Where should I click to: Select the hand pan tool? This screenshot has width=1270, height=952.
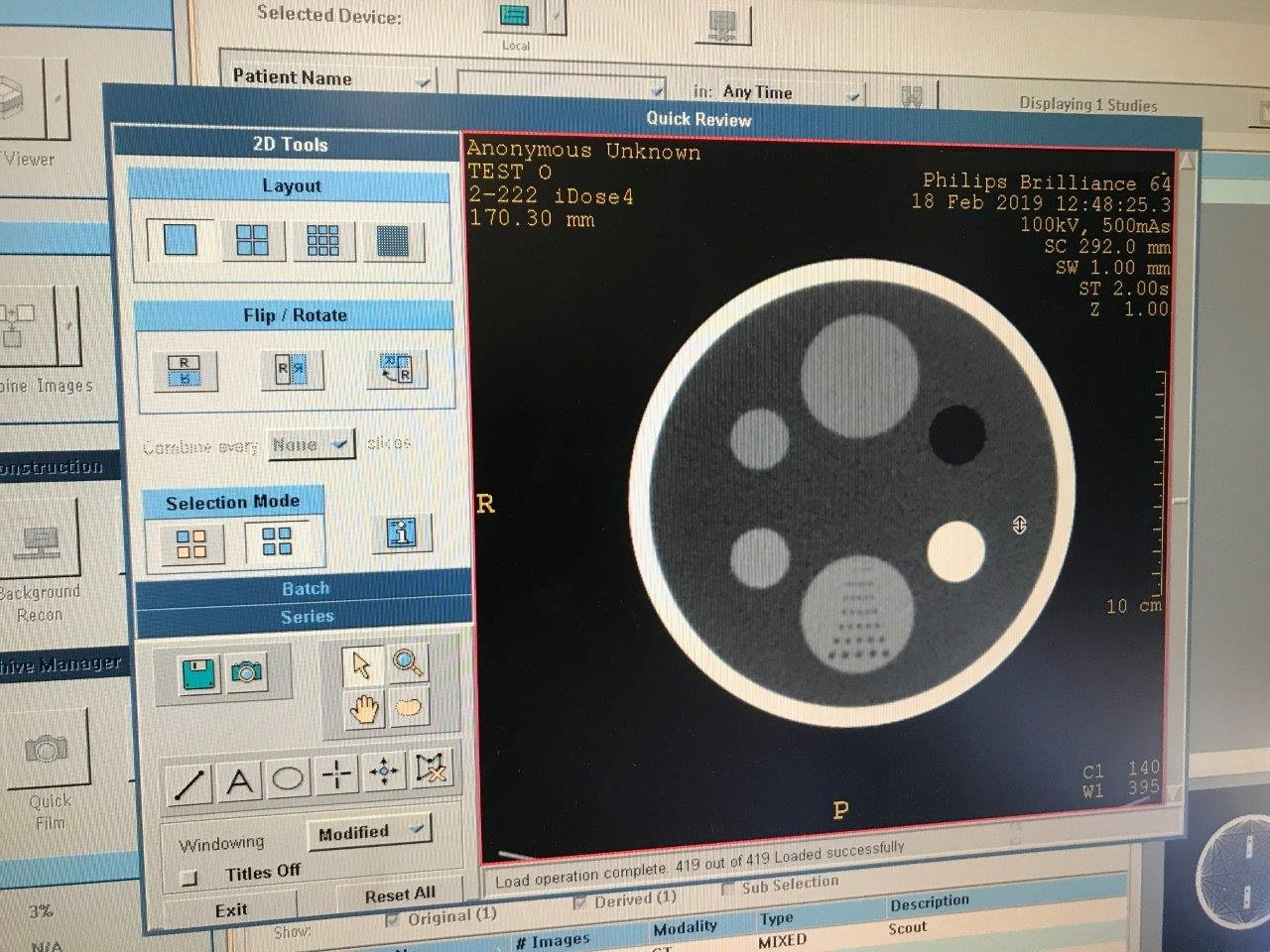point(363,709)
